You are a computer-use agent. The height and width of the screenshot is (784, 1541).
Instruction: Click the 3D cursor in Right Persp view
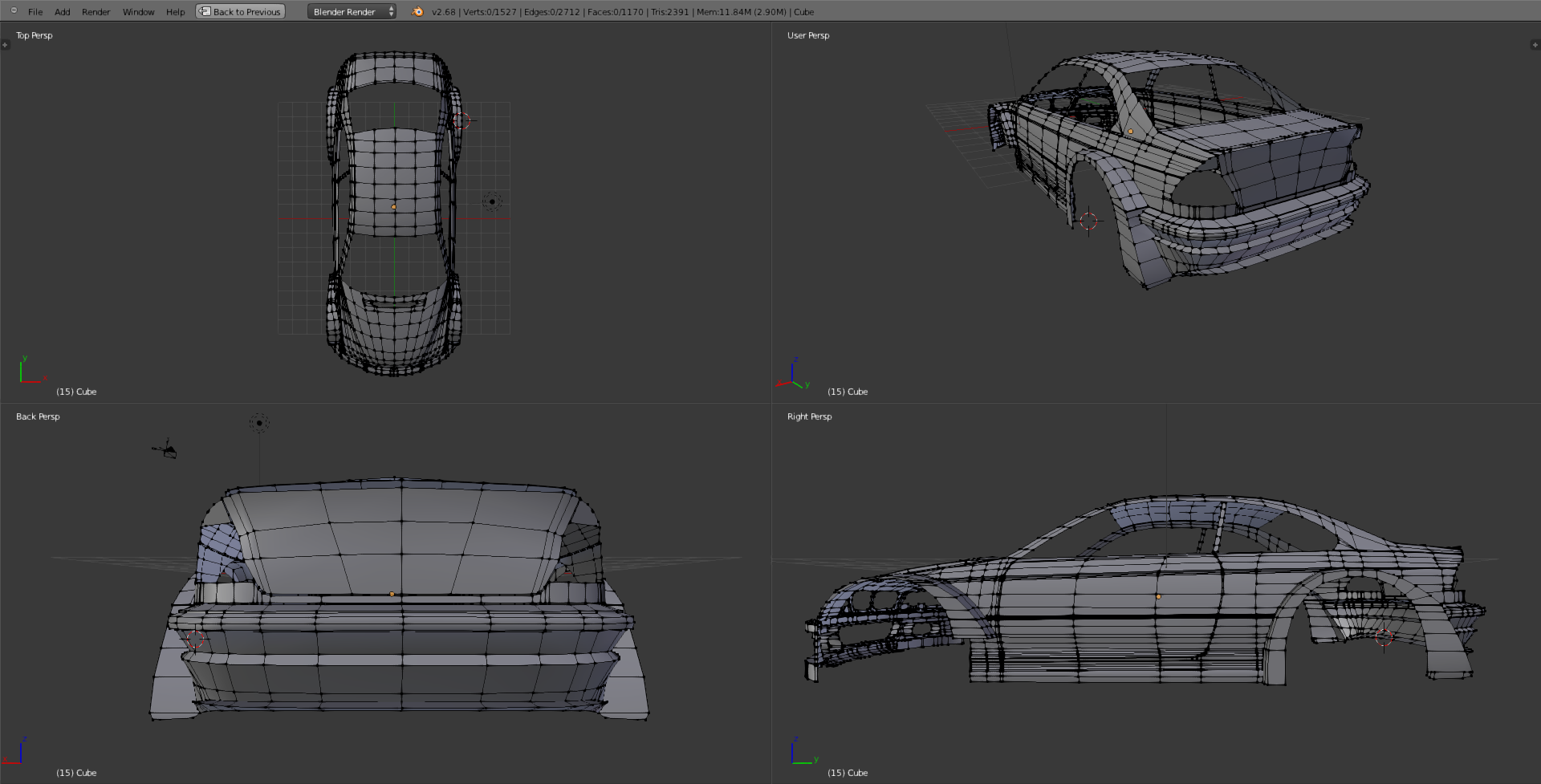[x=1384, y=638]
